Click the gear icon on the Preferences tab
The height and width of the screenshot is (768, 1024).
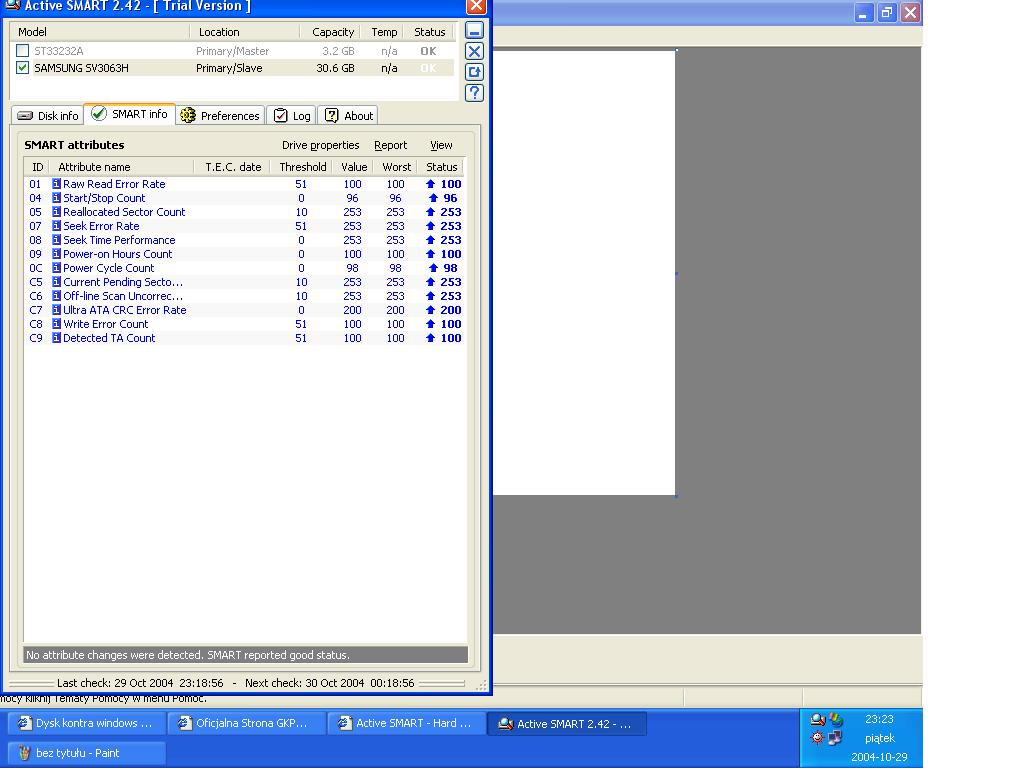[x=187, y=115]
